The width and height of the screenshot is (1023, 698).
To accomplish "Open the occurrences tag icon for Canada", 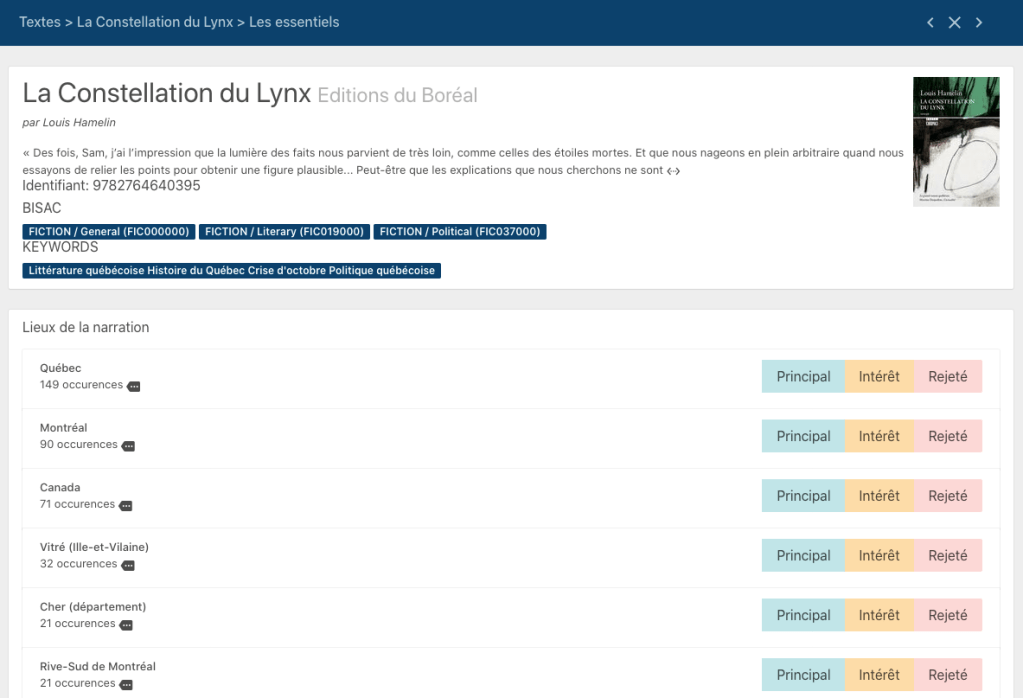I will (125, 506).
